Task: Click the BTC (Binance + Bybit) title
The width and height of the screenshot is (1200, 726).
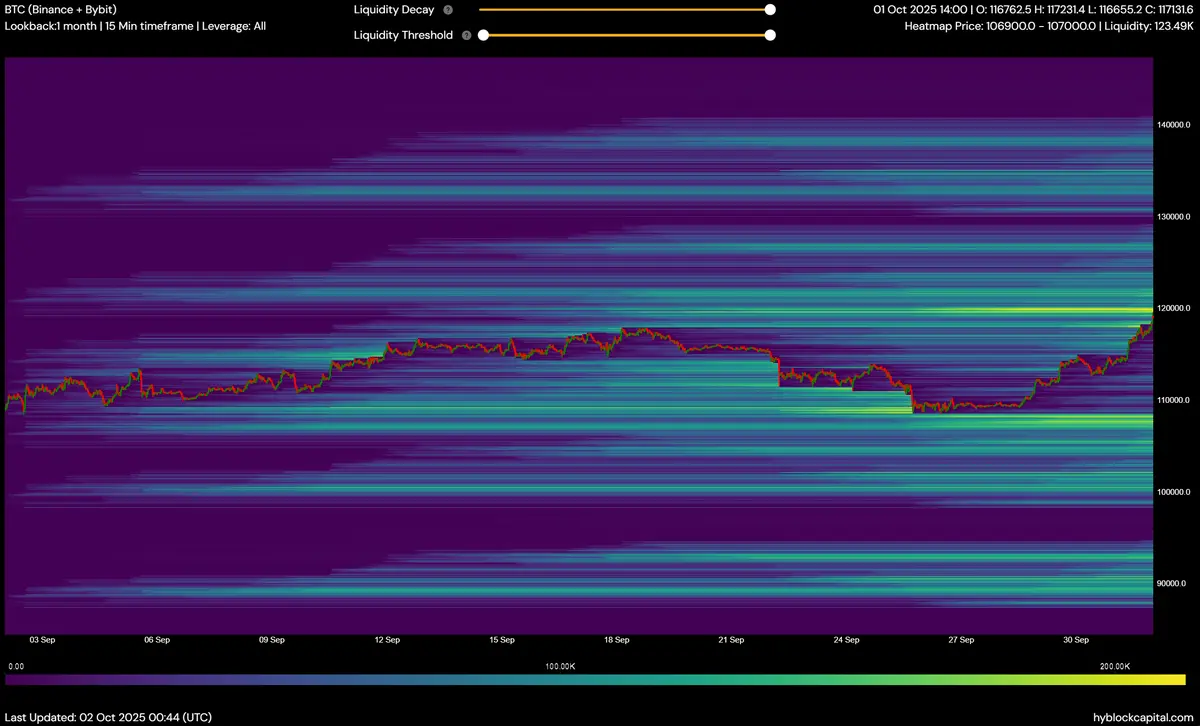Action: [x=67, y=10]
